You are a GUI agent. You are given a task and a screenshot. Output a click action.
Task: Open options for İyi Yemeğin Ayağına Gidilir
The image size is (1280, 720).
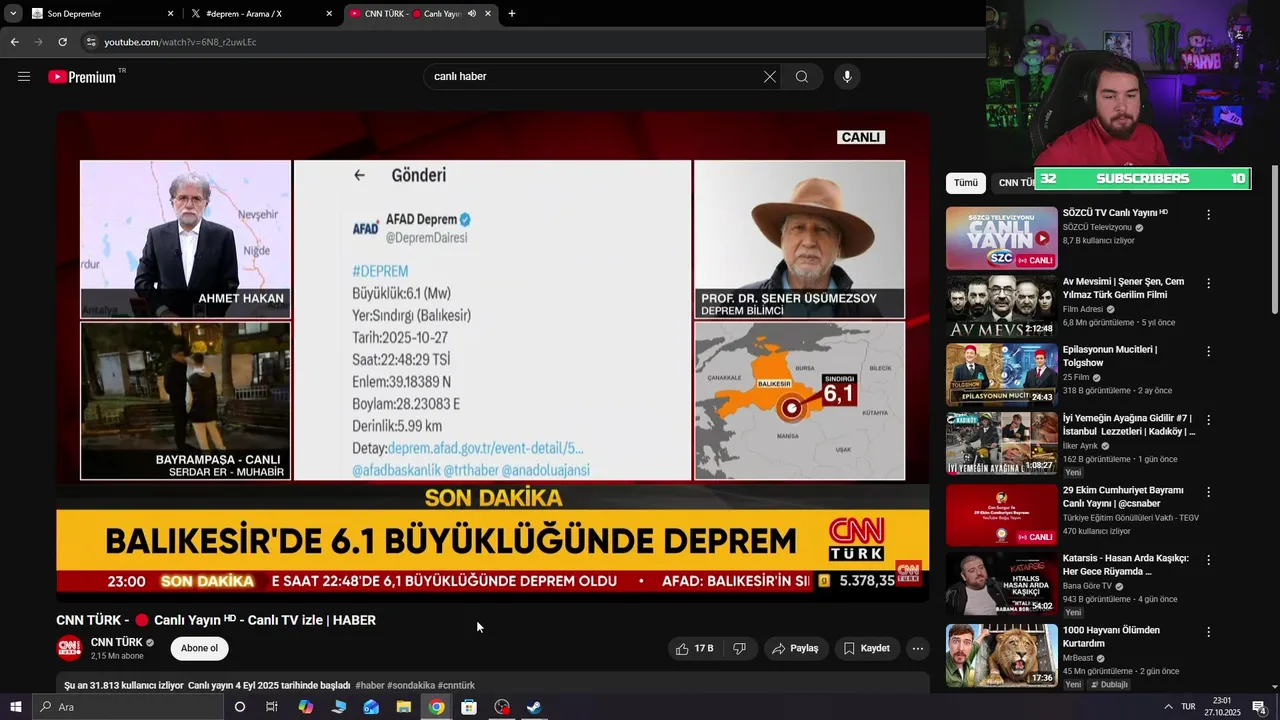[1208, 421]
